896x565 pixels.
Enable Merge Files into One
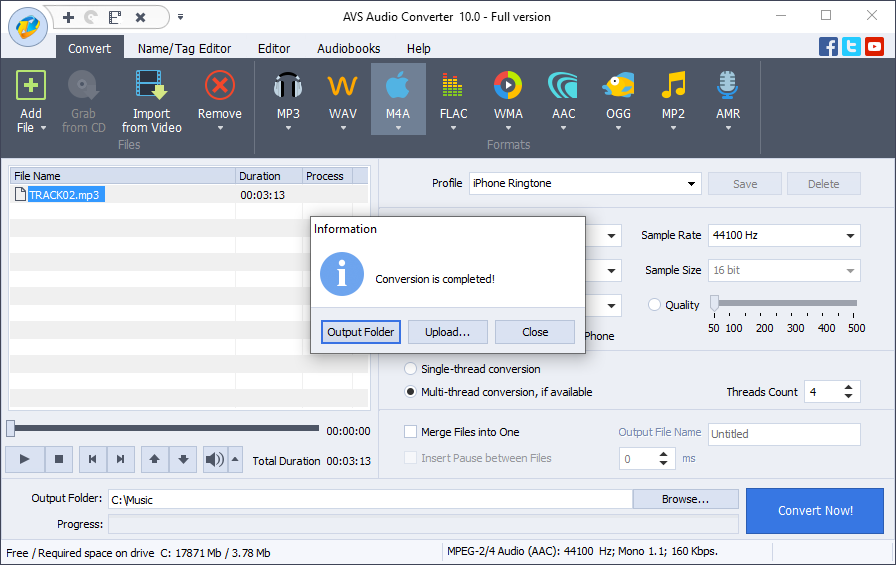[410, 432]
